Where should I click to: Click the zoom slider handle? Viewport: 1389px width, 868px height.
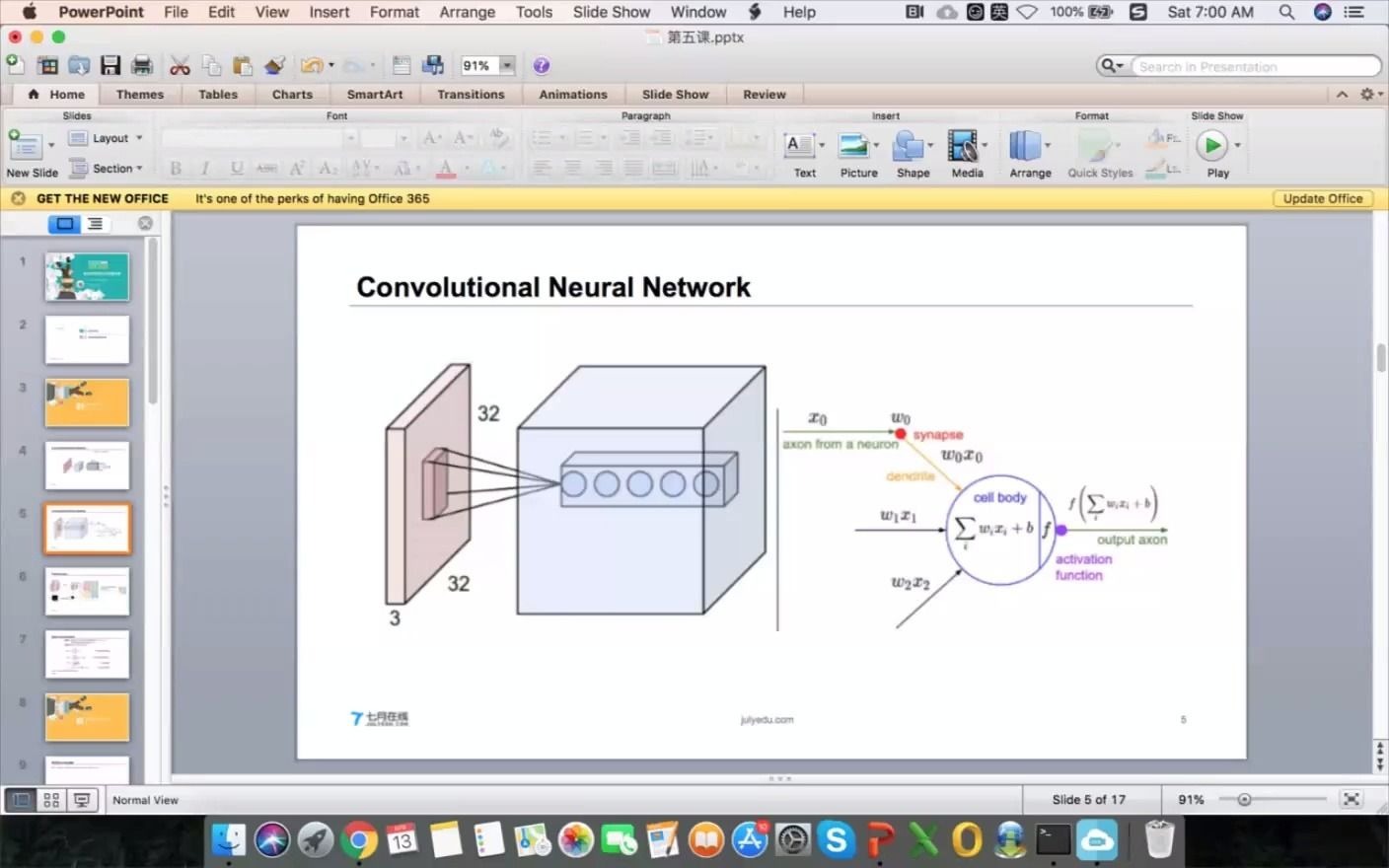[1245, 800]
